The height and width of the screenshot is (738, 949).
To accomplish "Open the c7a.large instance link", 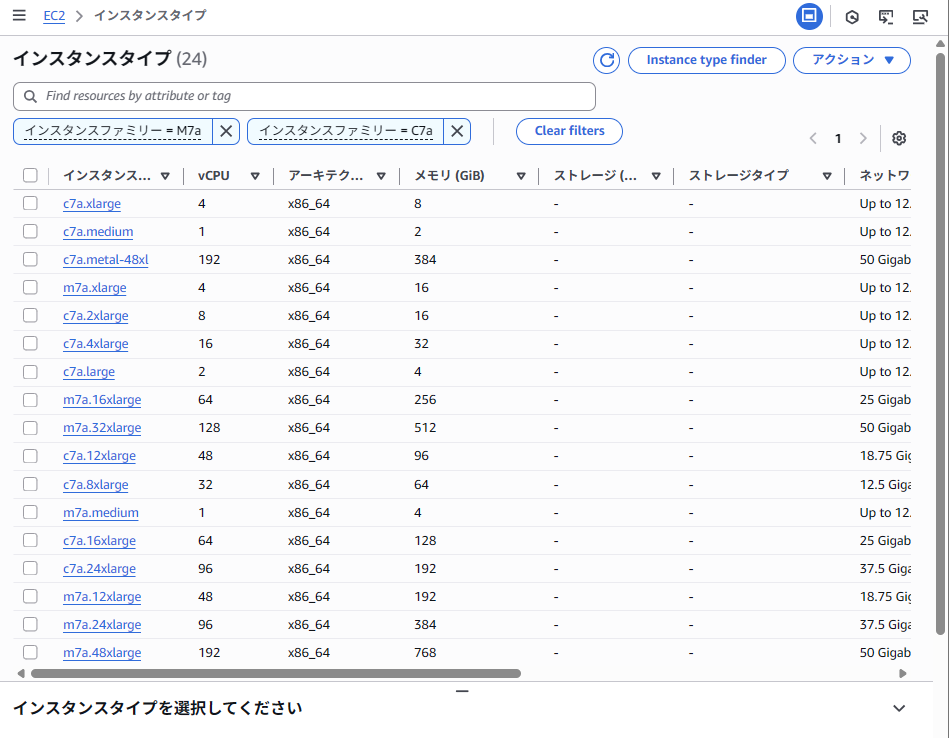I will click(89, 372).
